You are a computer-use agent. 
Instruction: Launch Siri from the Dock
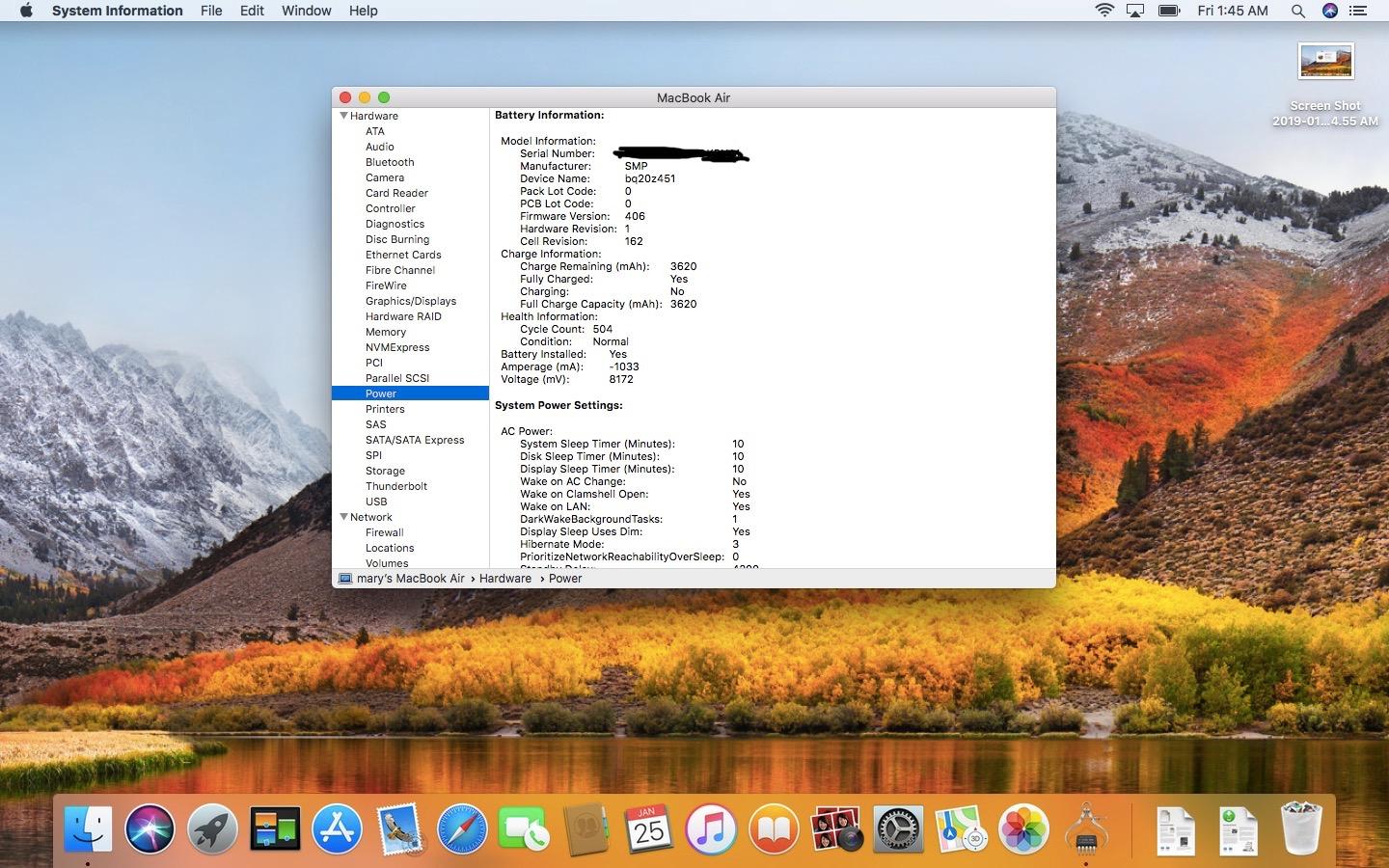150,828
